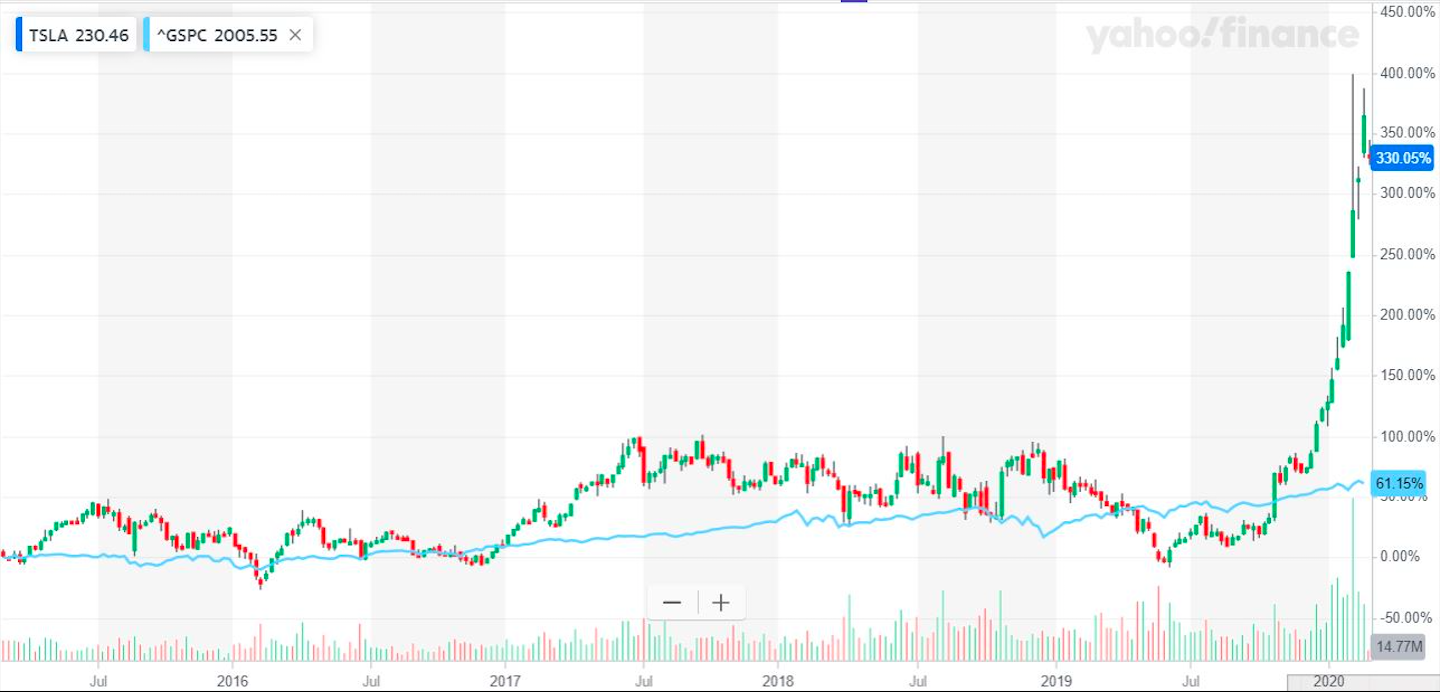
Task: Click the 300.00% axis label
Action: coord(1406,193)
